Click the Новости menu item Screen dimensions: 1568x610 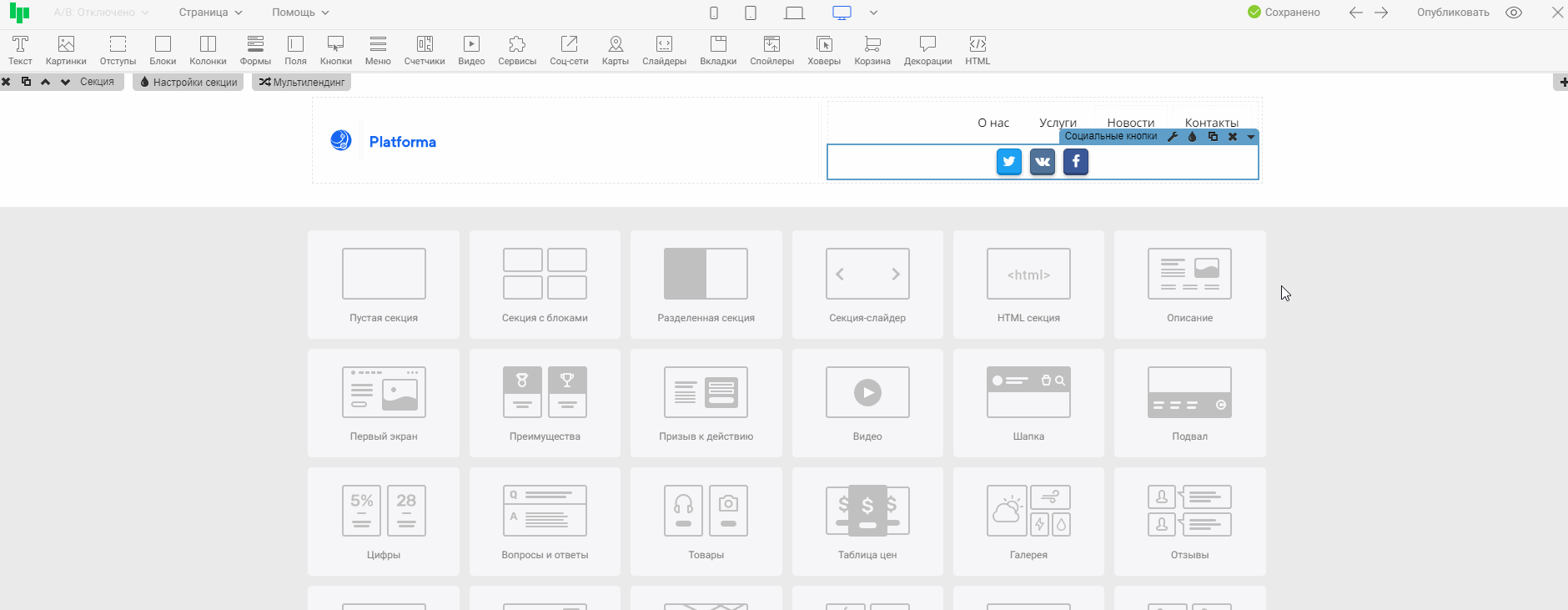pos(1131,123)
